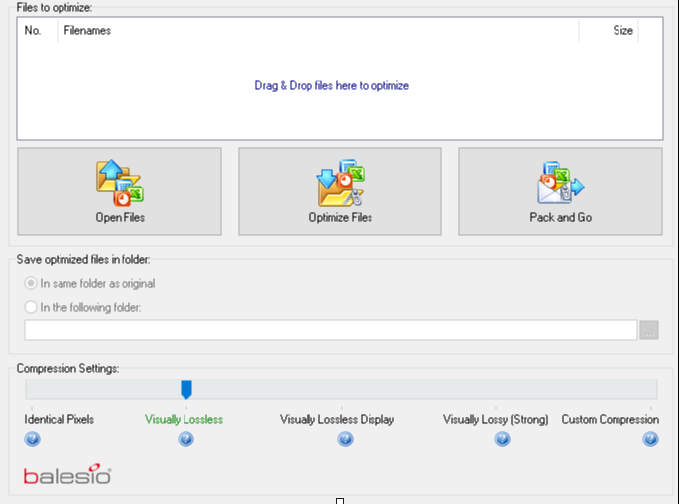The image size is (680, 504).
Task: Click the compression level slider handle
Action: click(186, 389)
